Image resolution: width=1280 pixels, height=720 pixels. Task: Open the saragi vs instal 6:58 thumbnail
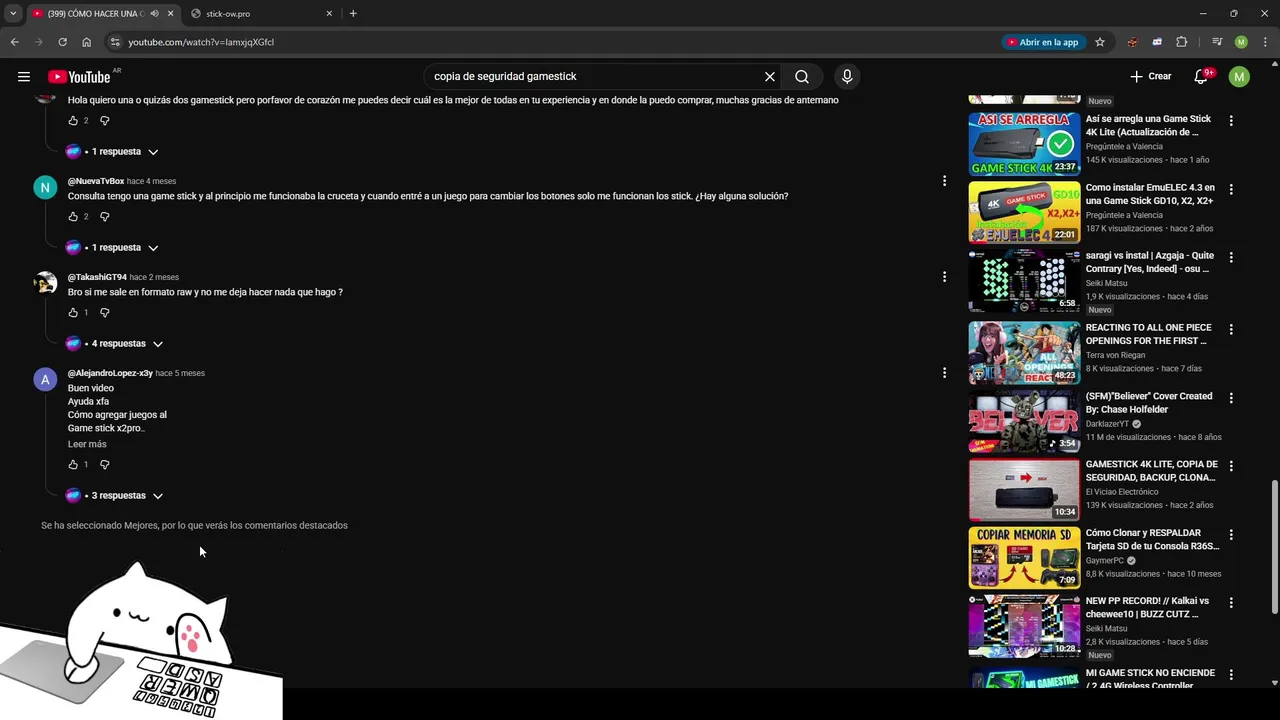tap(1024, 281)
